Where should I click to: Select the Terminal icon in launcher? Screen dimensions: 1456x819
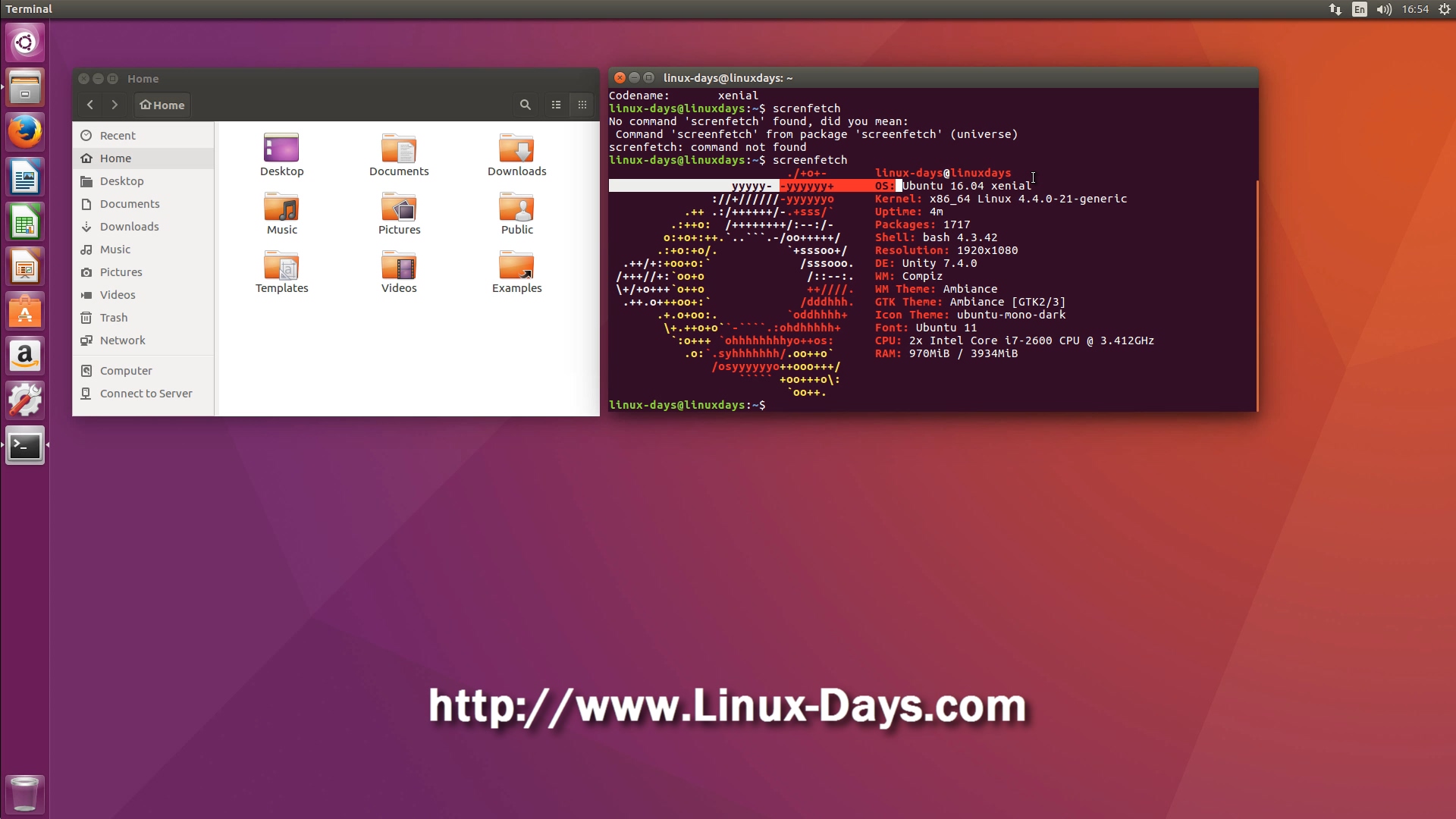(25, 445)
